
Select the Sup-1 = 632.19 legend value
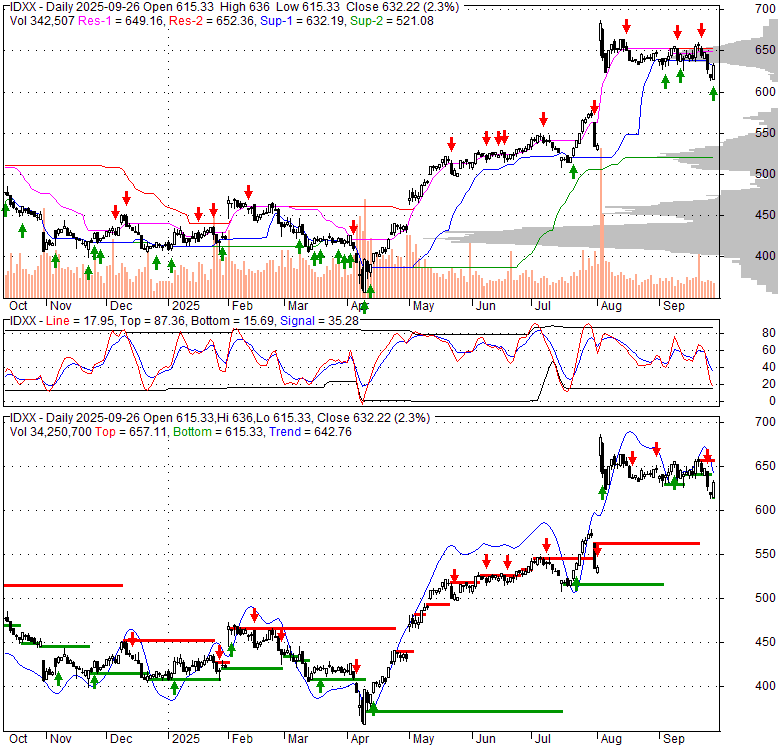[x=302, y=21]
